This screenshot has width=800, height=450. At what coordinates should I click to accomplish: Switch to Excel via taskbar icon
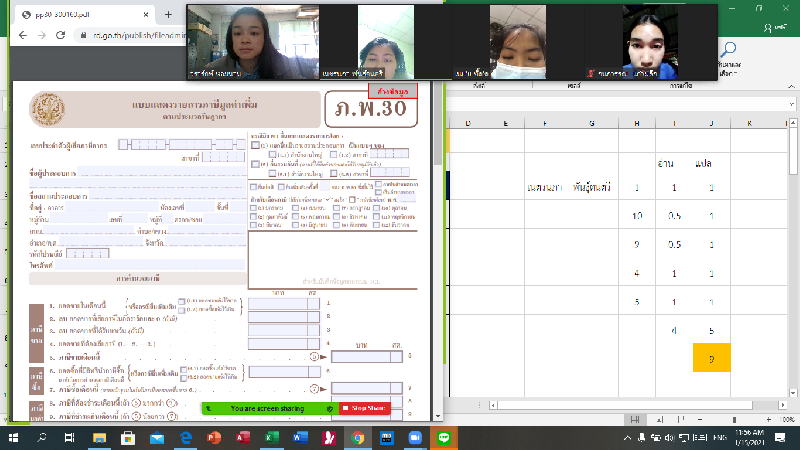point(270,438)
